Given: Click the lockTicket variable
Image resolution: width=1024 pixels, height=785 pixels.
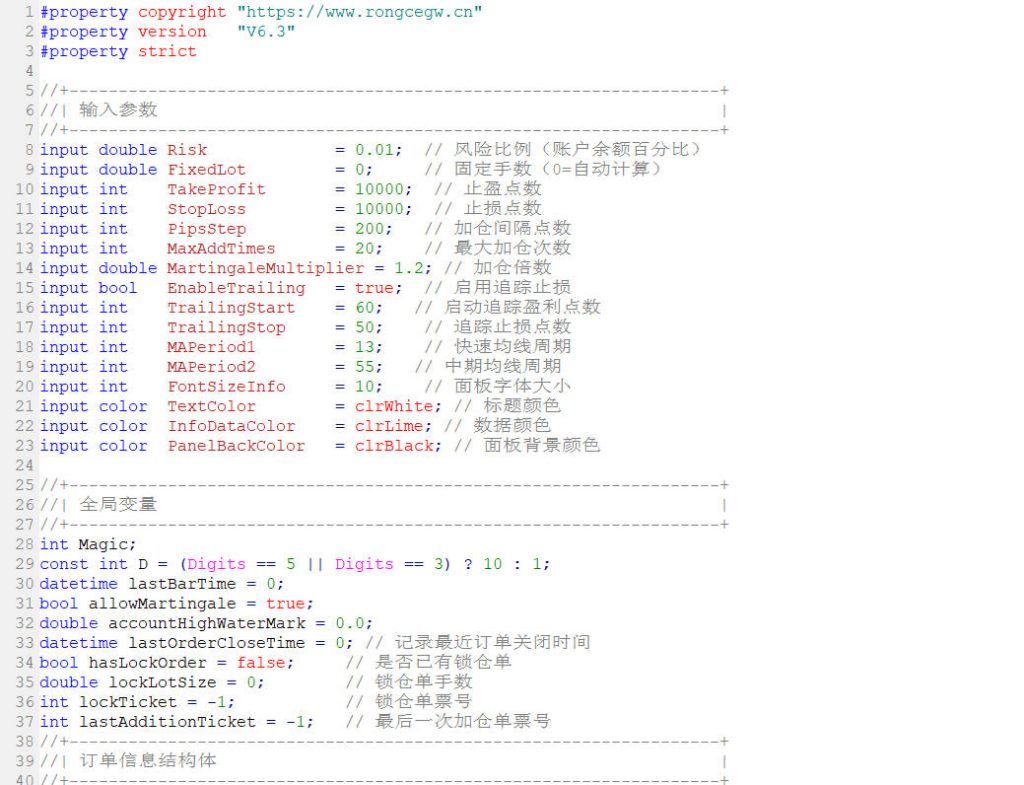Looking at the screenshot, I should (x=127, y=702).
